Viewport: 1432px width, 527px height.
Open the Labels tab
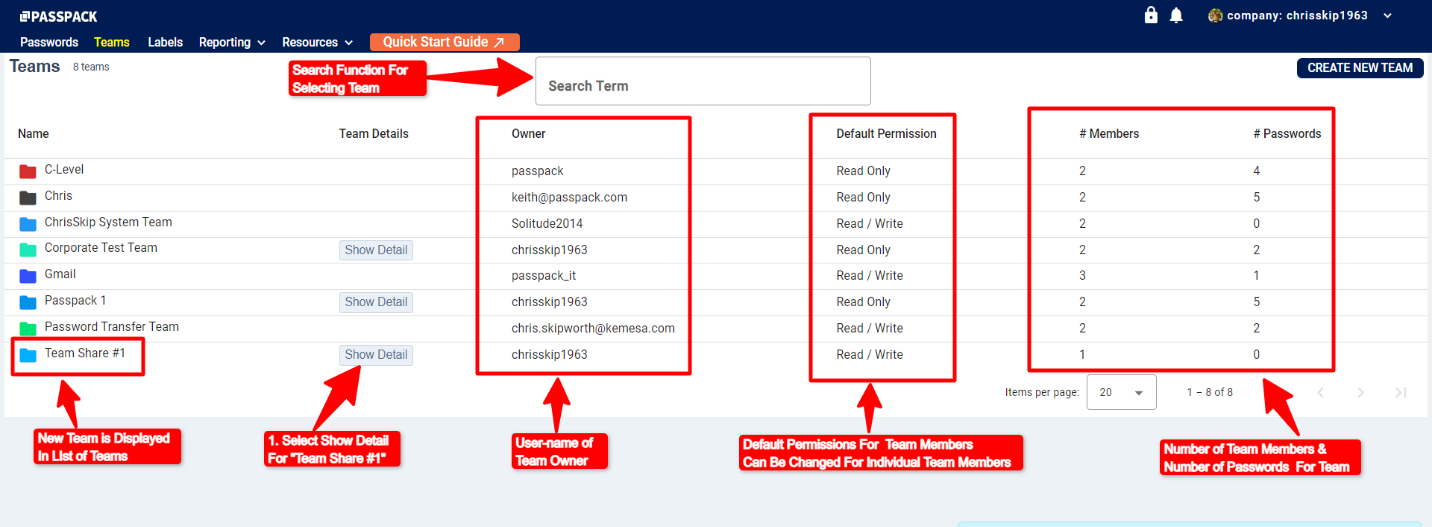tap(165, 42)
